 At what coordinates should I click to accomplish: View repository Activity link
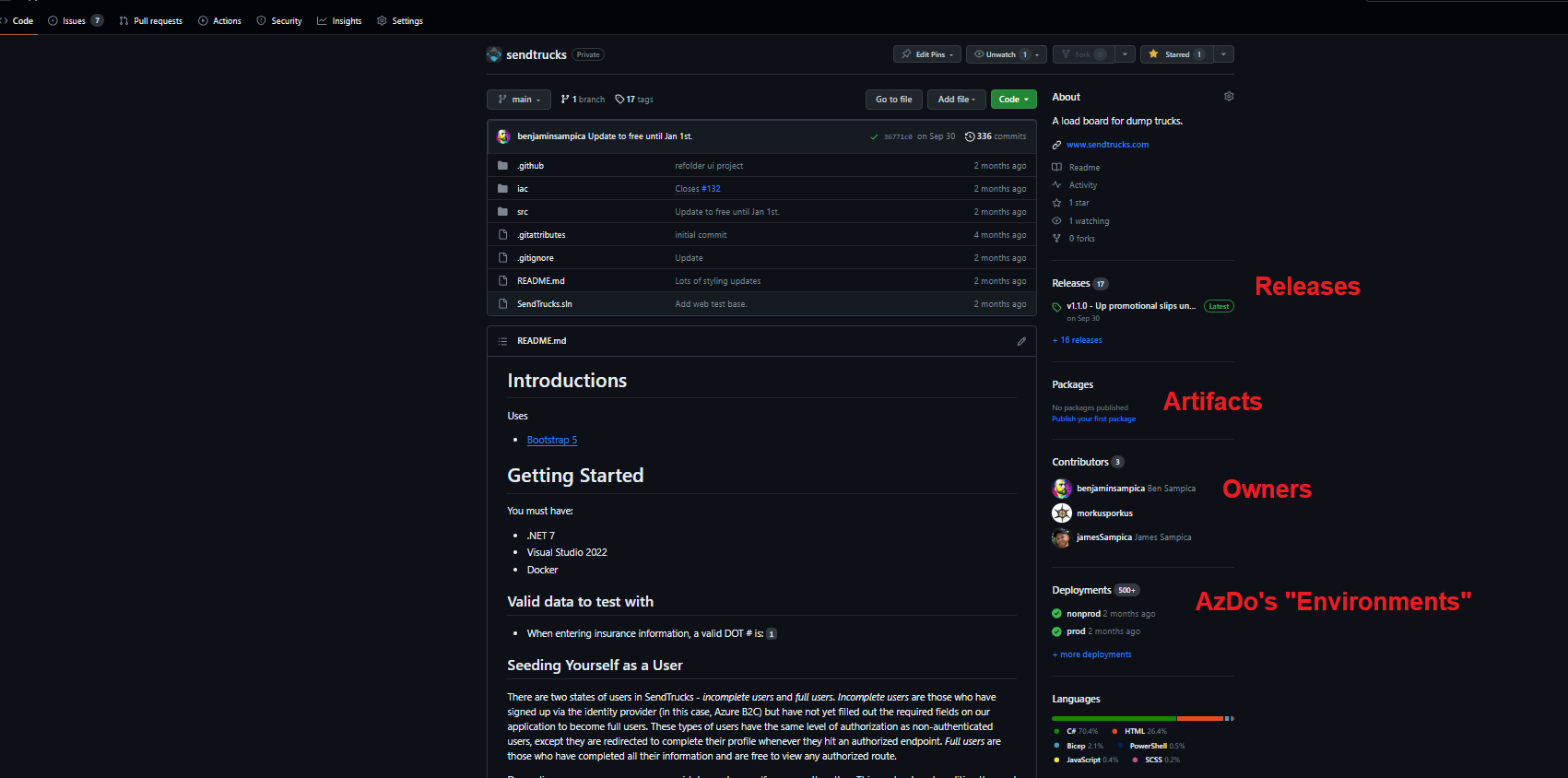pyautogui.click(x=1083, y=185)
